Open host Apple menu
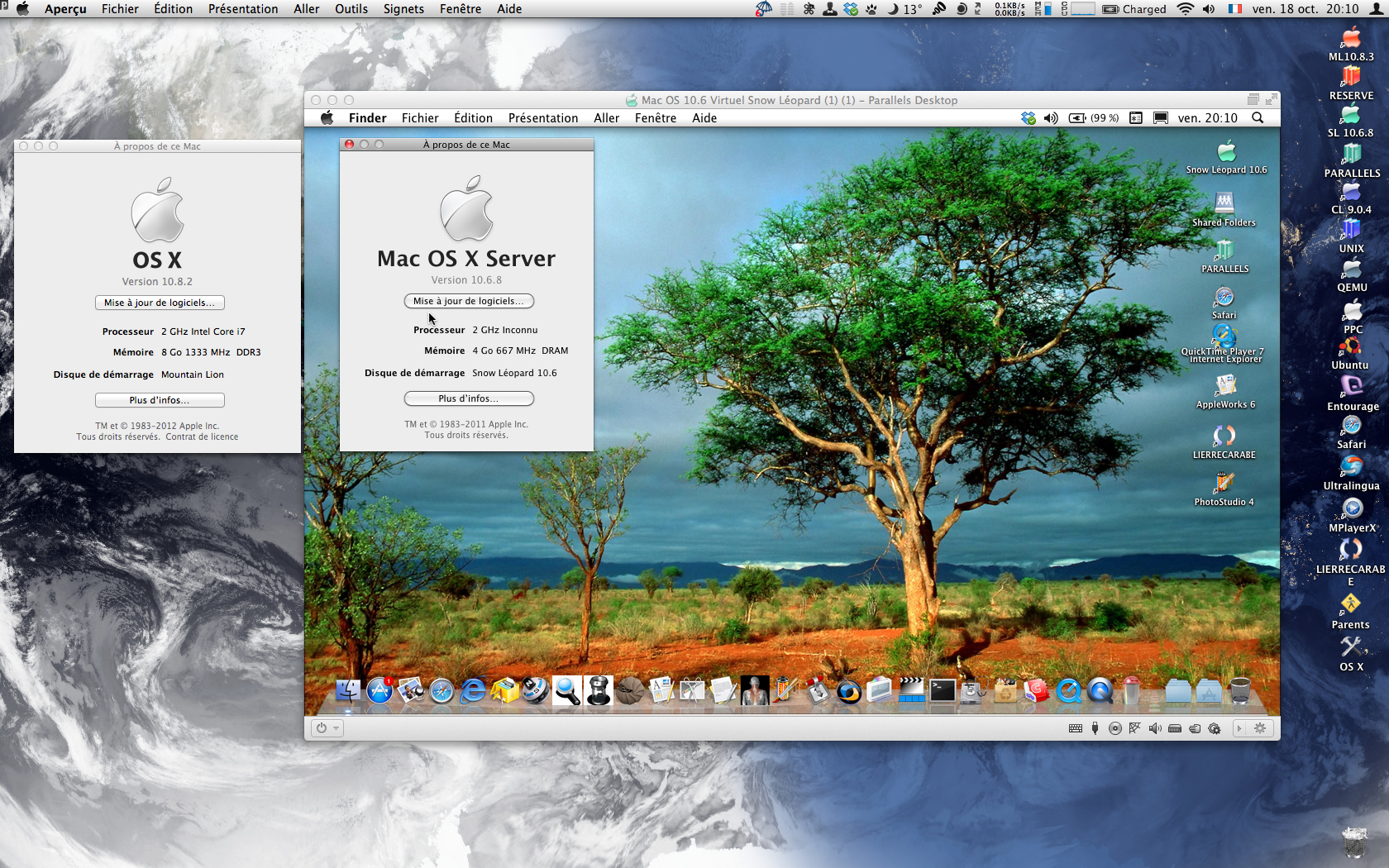1389x868 pixels. pyautogui.click(x=22, y=9)
